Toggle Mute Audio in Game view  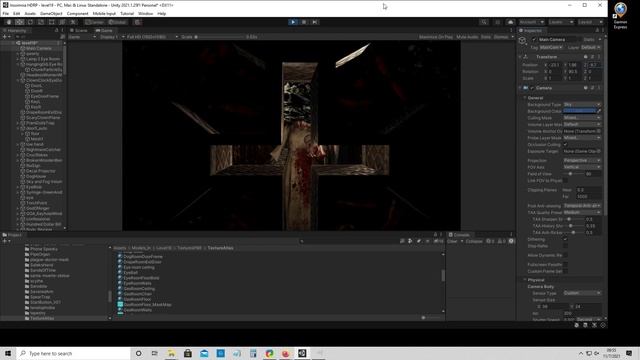point(467,37)
